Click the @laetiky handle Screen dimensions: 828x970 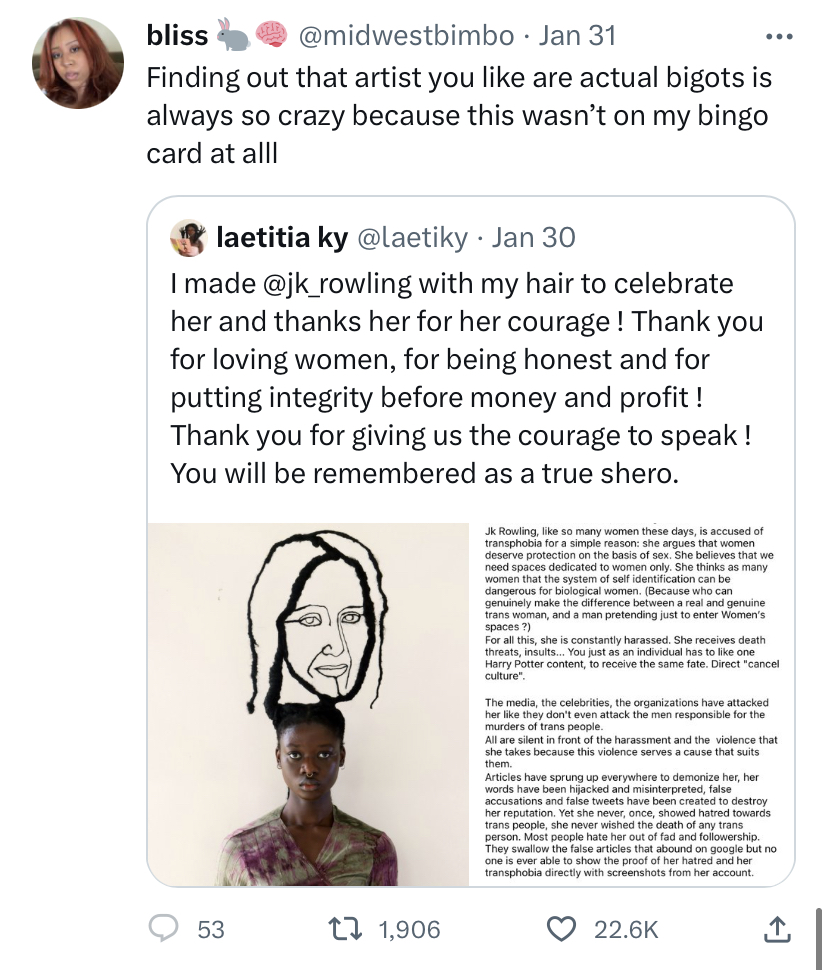(x=413, y=238)
